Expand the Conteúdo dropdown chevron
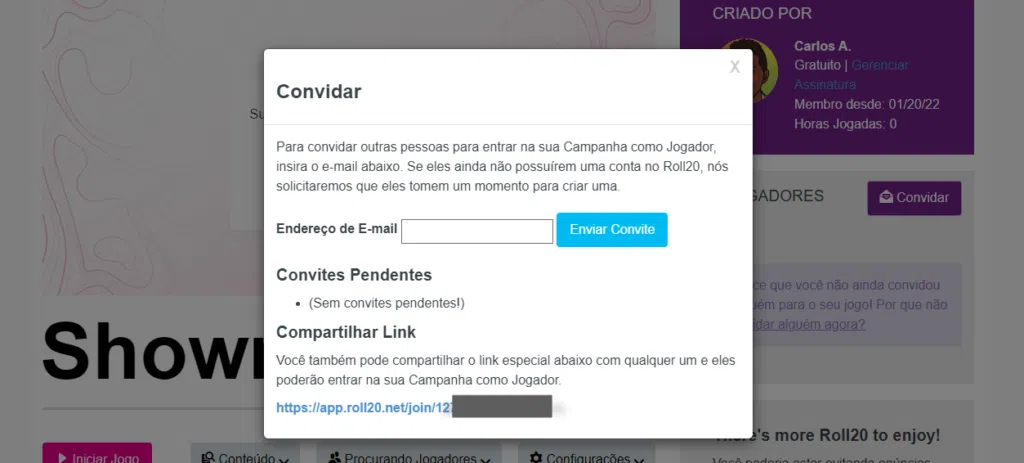This screenshot has height=463, width=1024. click(283, 460)
